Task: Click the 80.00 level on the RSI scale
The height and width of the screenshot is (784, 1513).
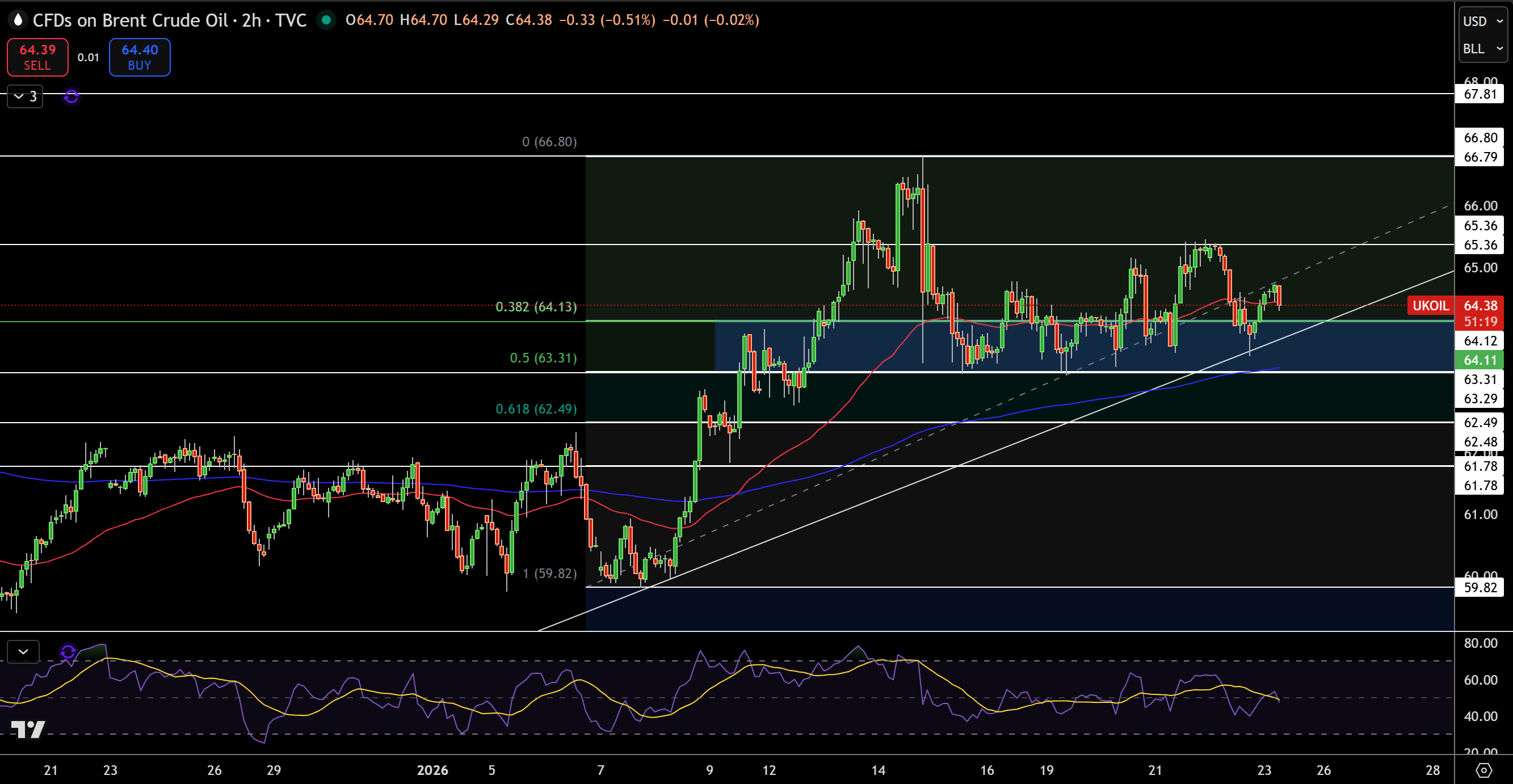Action: point(1480,643)
